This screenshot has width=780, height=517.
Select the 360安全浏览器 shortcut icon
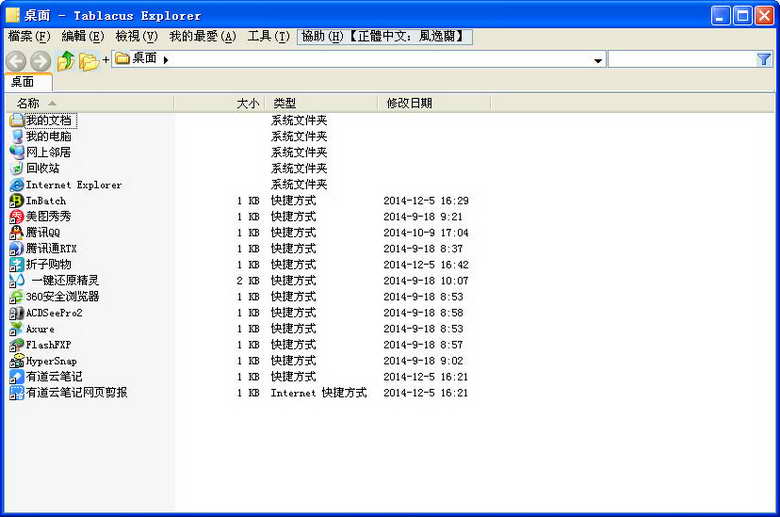coord(16,297)
